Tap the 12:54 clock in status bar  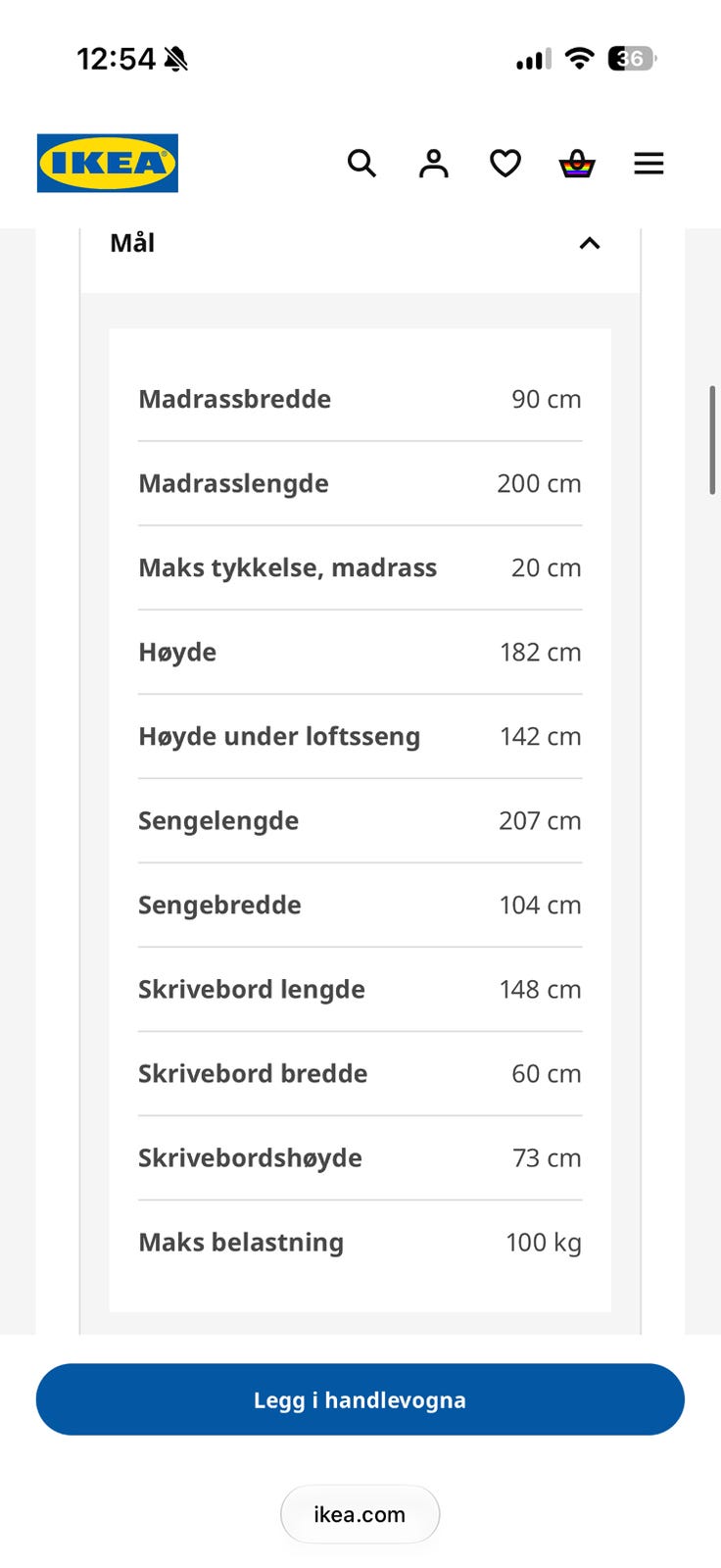click(x=116, y=59)
